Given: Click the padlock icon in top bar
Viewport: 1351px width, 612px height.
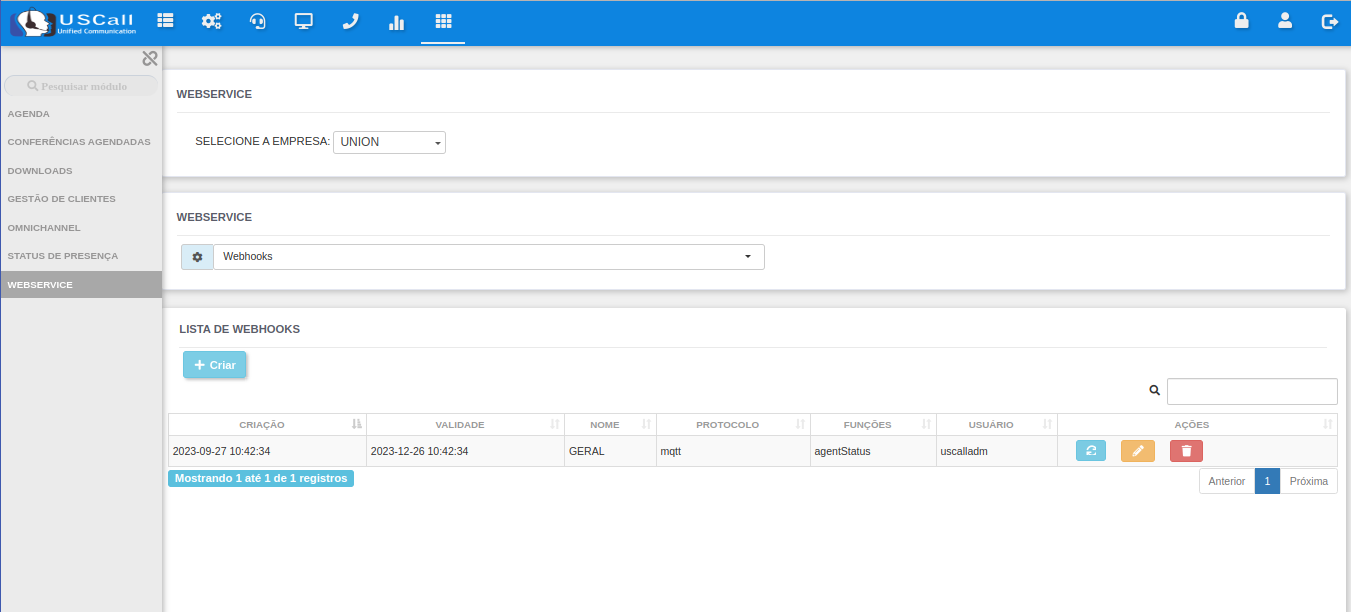Looking at the screenshot, I should click(x=1242, y=21).
